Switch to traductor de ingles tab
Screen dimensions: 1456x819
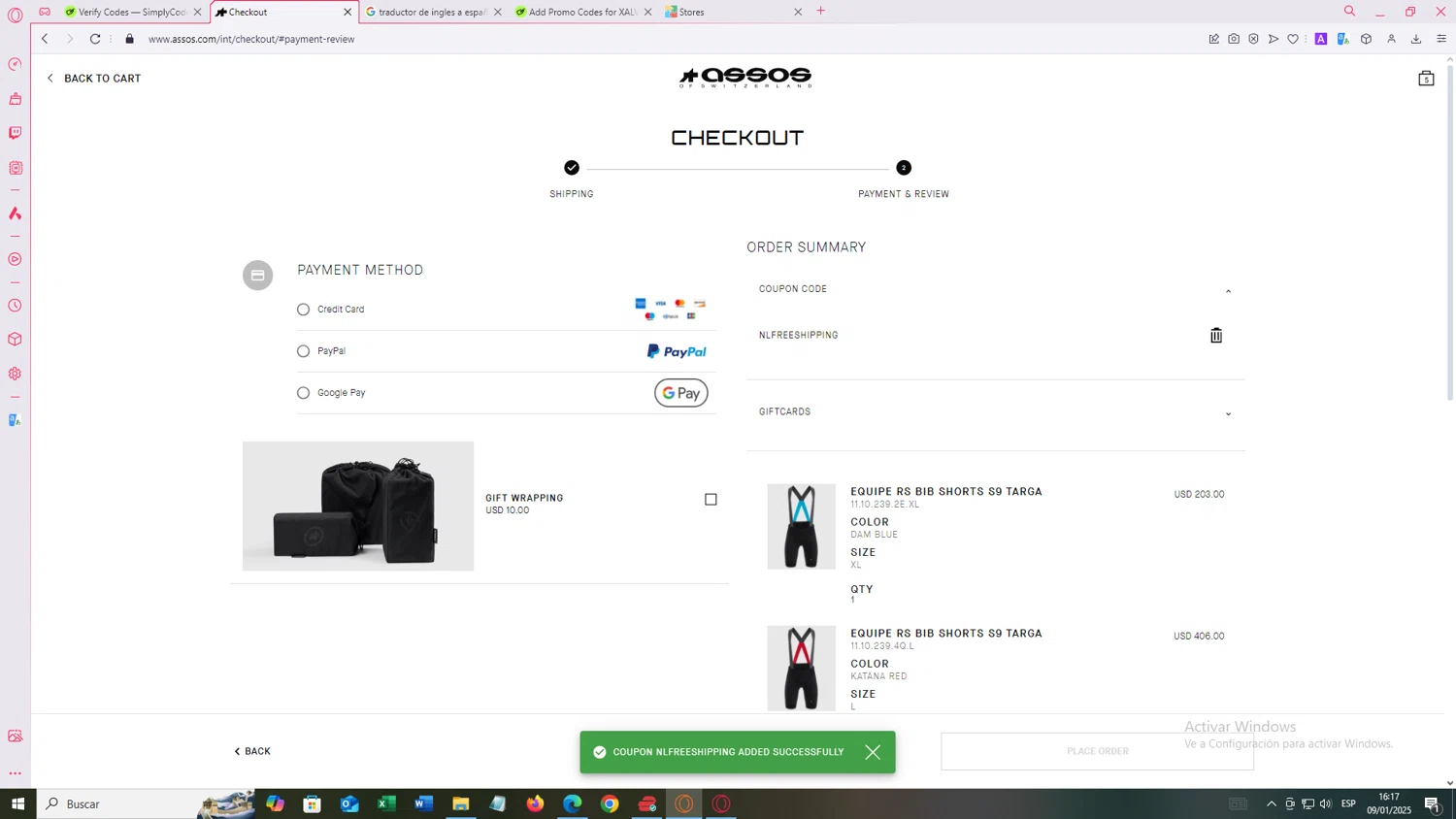tap(432, 12)
